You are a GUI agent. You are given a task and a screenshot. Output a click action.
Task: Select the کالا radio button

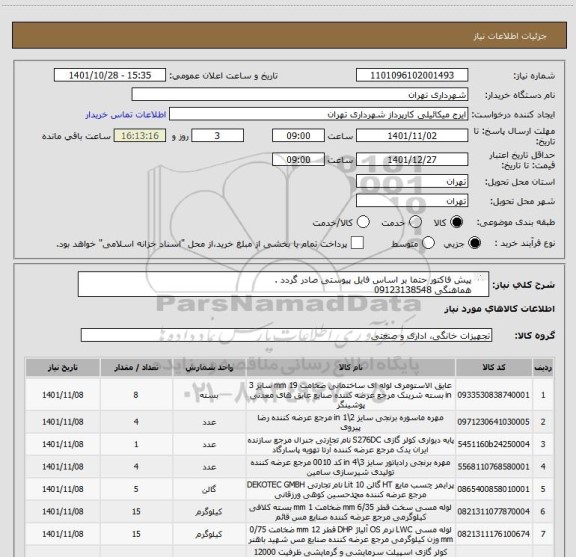[x=457, y=222]
